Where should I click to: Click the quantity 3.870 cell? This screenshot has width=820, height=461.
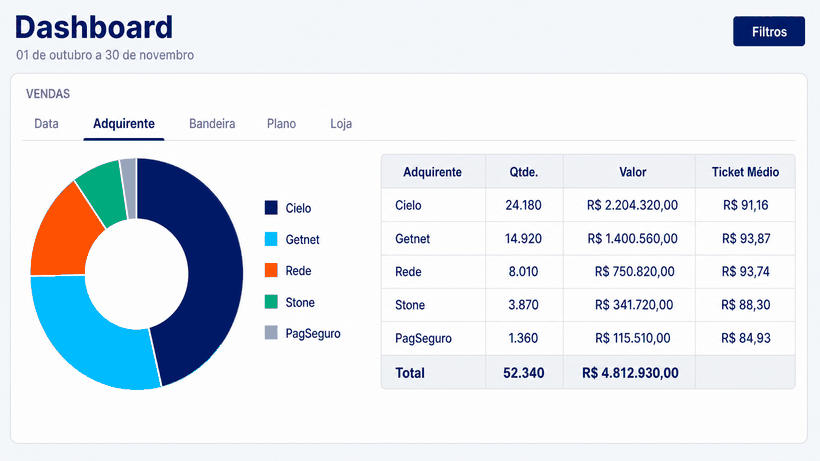[523, 305]
